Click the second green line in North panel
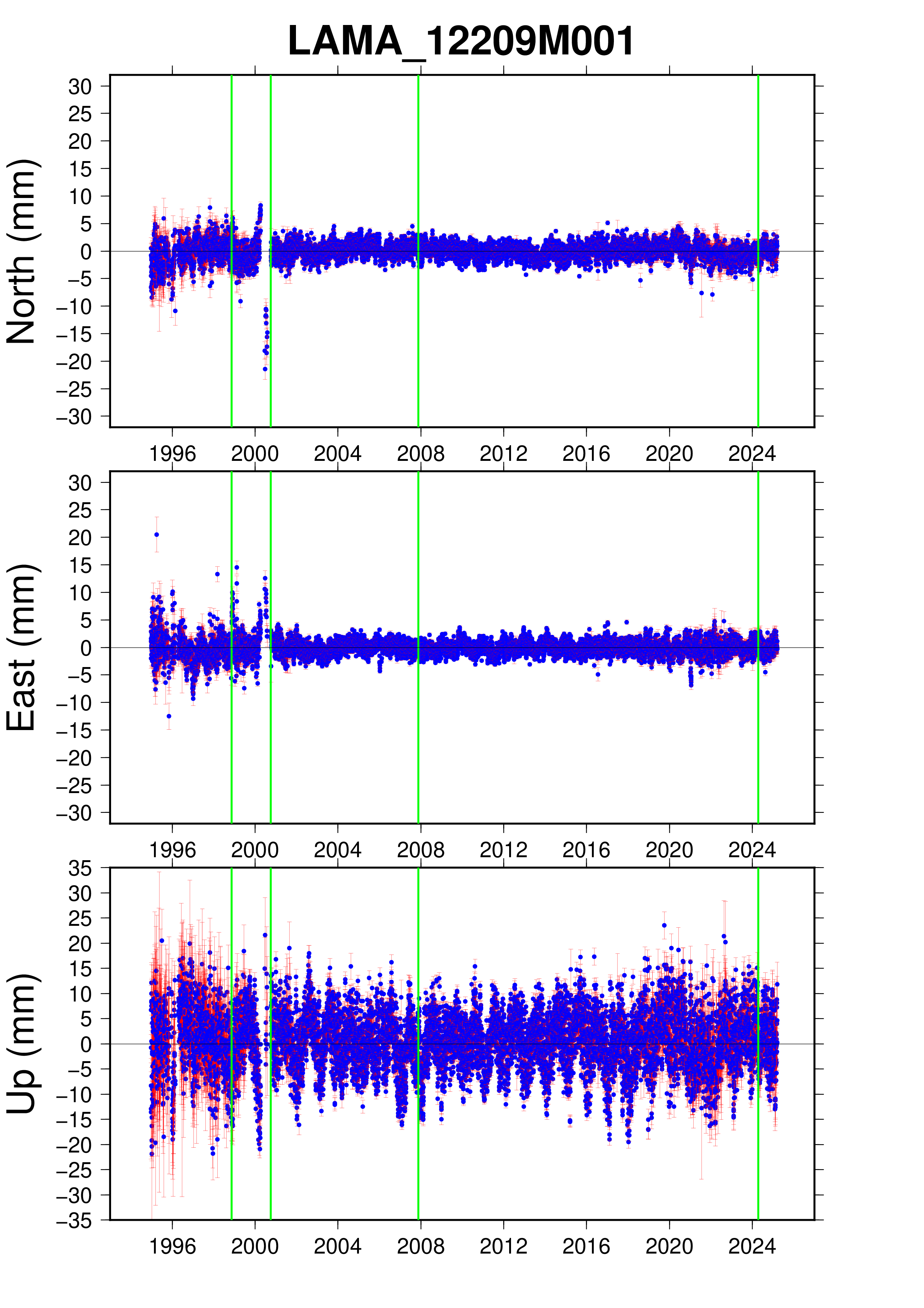Viewport: 924px width, 1308px height. (271, 142)
